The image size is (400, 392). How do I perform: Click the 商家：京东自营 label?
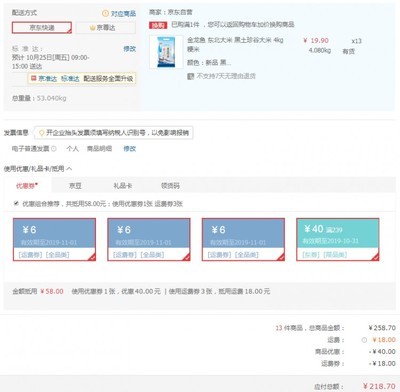[171, 12]
